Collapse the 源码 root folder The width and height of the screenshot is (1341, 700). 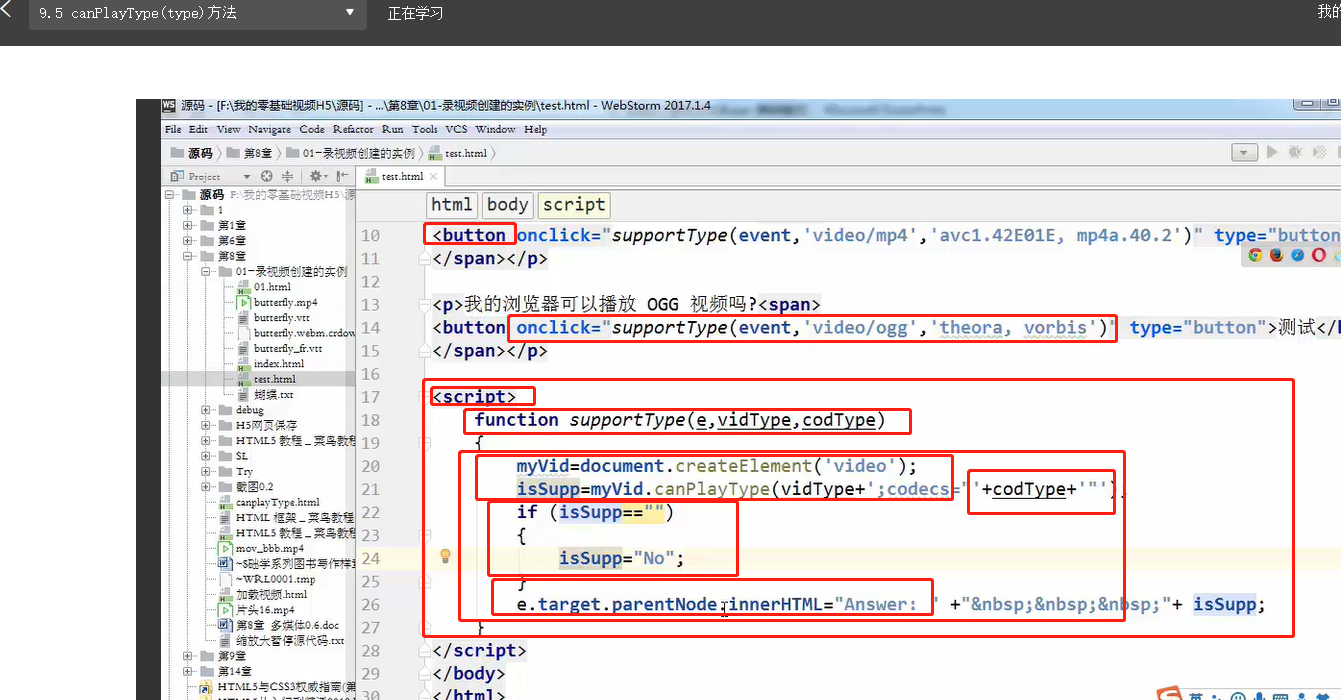click(x=171, y=195)
